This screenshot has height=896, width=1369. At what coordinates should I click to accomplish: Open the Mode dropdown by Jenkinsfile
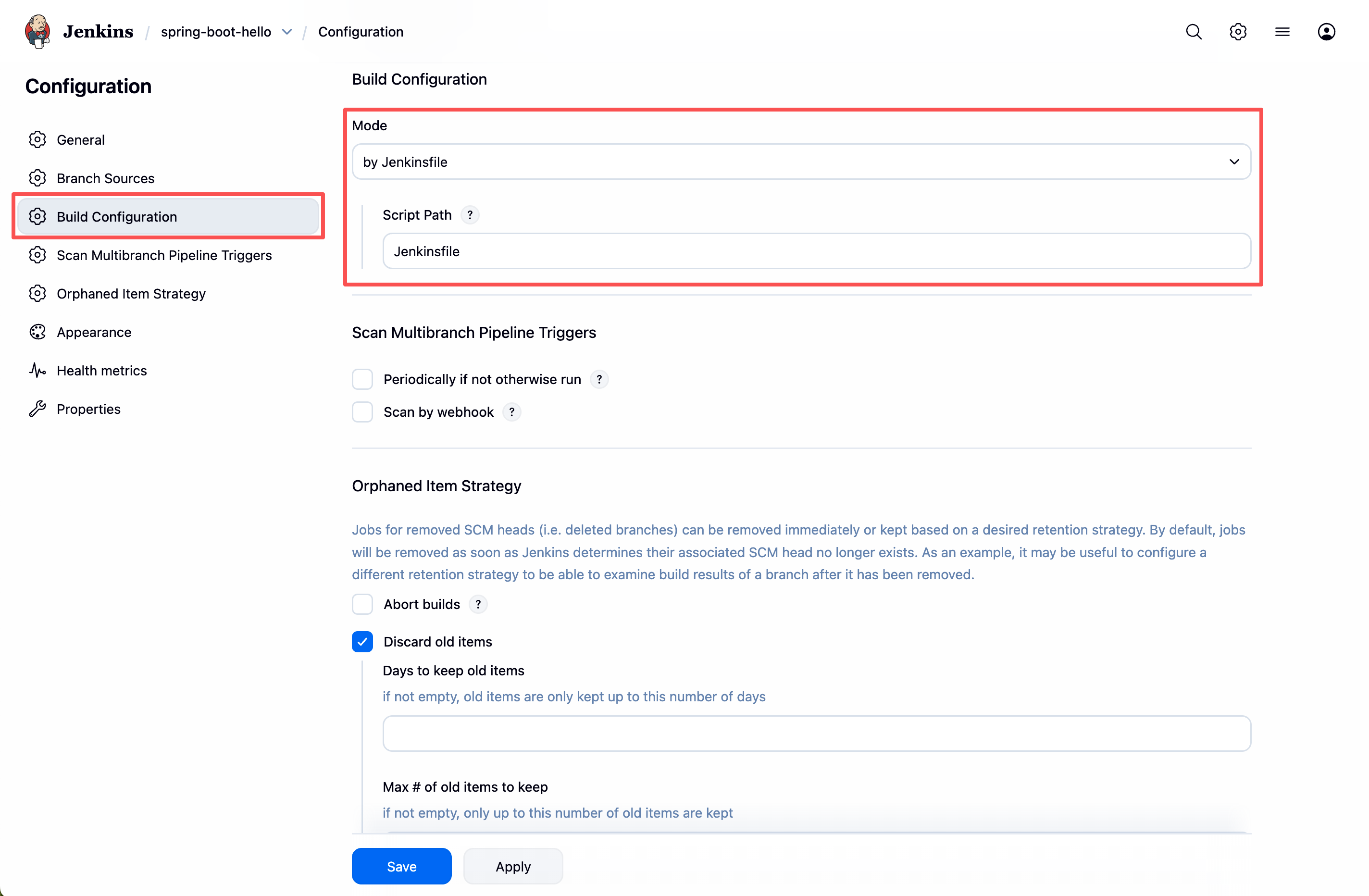(801, 162)
